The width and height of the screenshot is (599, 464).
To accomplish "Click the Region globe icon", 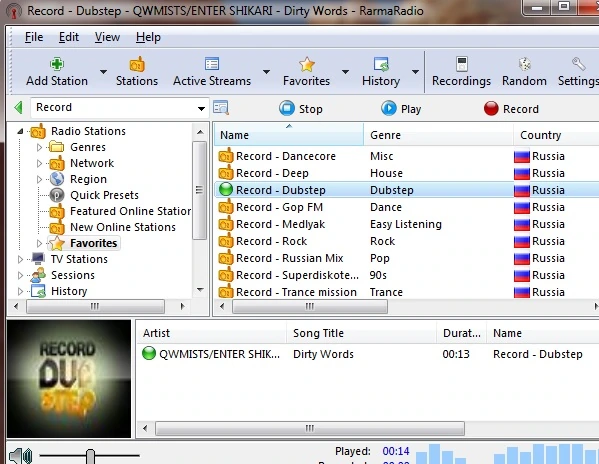I will pyautogui.click(x=57, y=179).
